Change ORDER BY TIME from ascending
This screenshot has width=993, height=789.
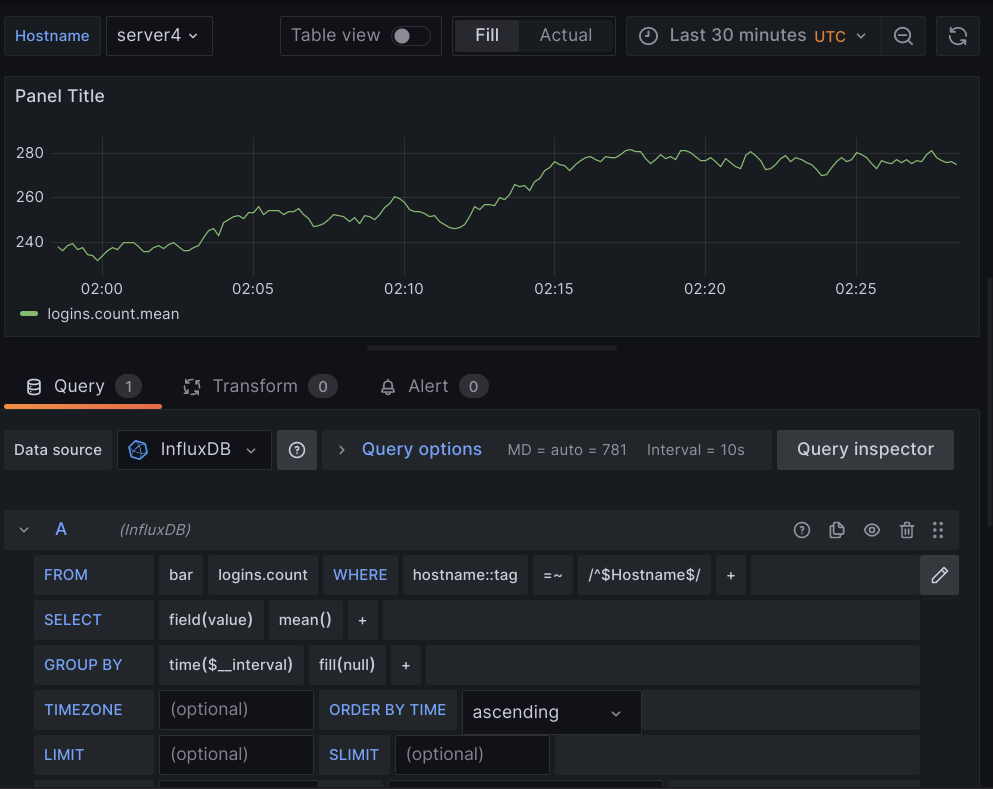(x=550, y=711)
